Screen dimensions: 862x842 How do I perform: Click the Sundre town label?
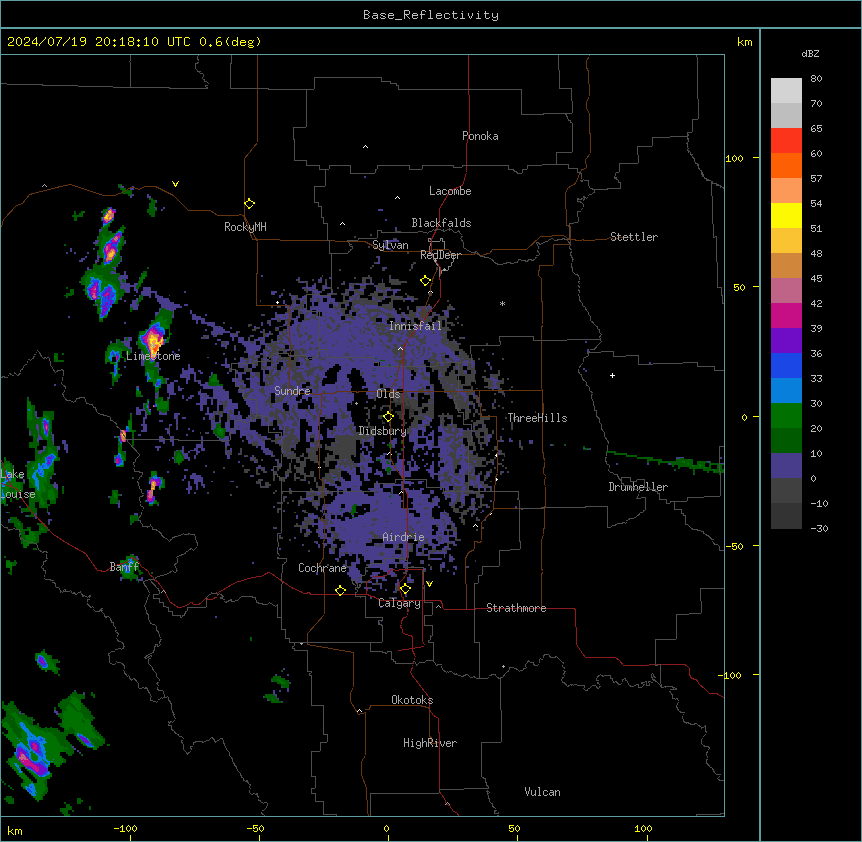click(x=292, y=391)
